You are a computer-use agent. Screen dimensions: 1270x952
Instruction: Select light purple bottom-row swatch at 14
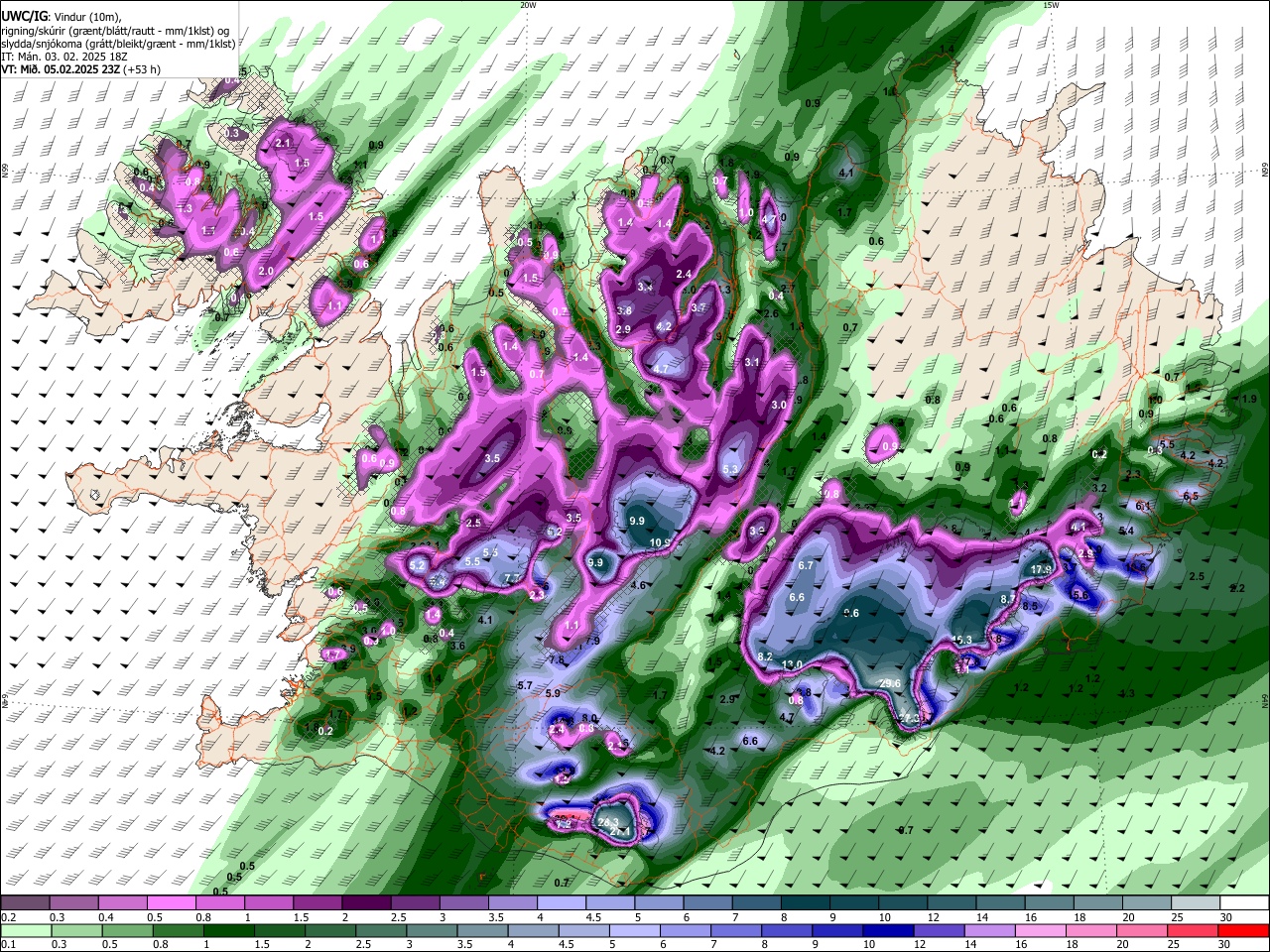point(988,931)
